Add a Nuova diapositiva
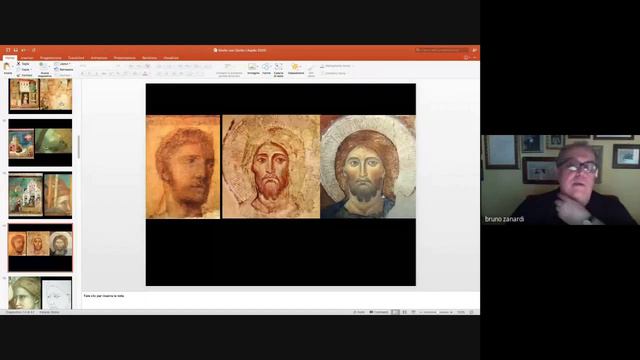This screenshot has width=640, height=360. point(44,70)
